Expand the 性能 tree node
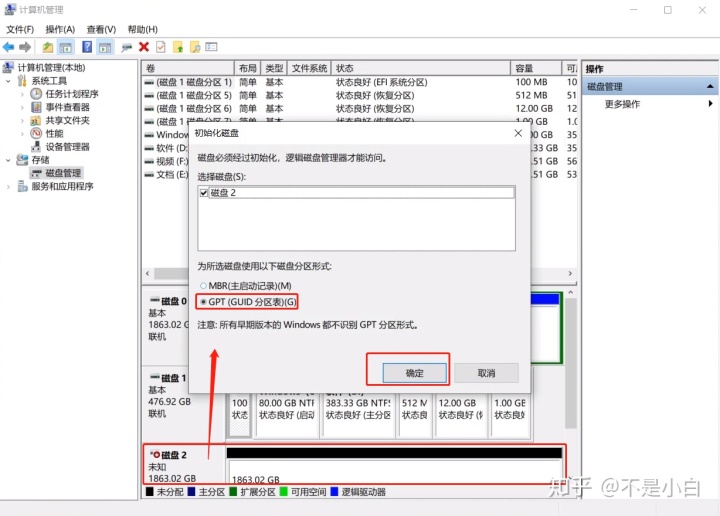 click(22, 134)
